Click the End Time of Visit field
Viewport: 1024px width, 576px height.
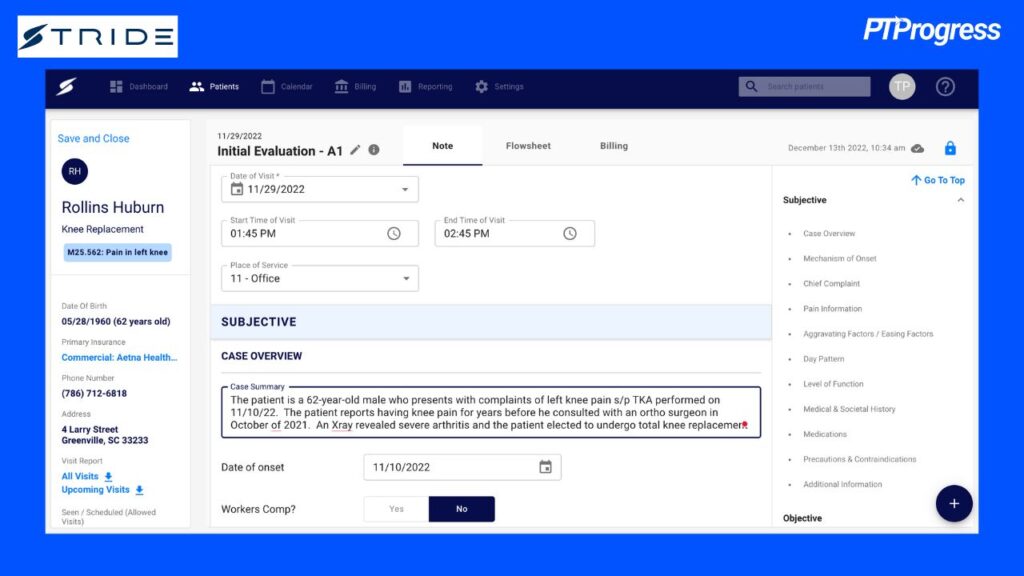point(515,233)
